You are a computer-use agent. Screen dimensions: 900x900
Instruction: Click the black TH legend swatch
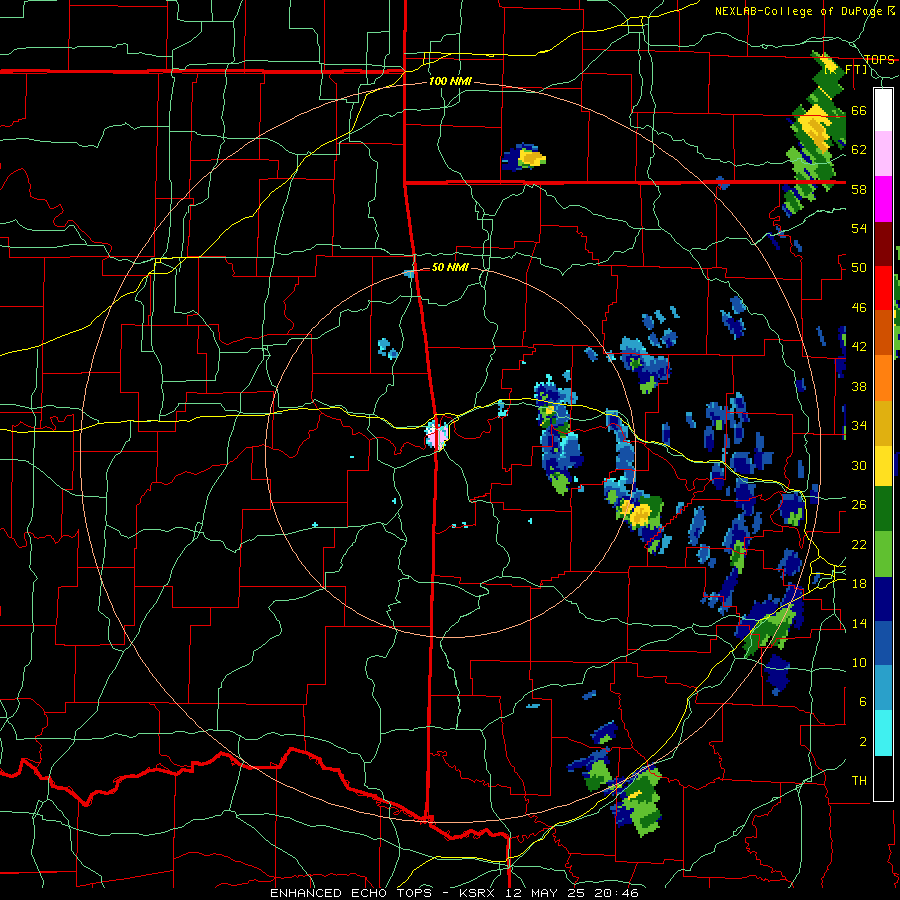pos(883,778)
